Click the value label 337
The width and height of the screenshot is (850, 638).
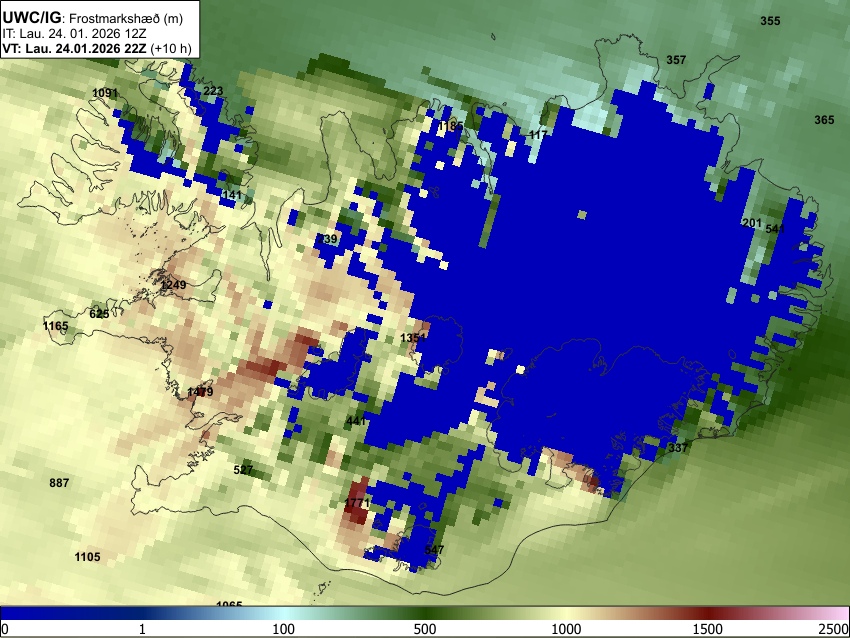(x=678, y=448)
